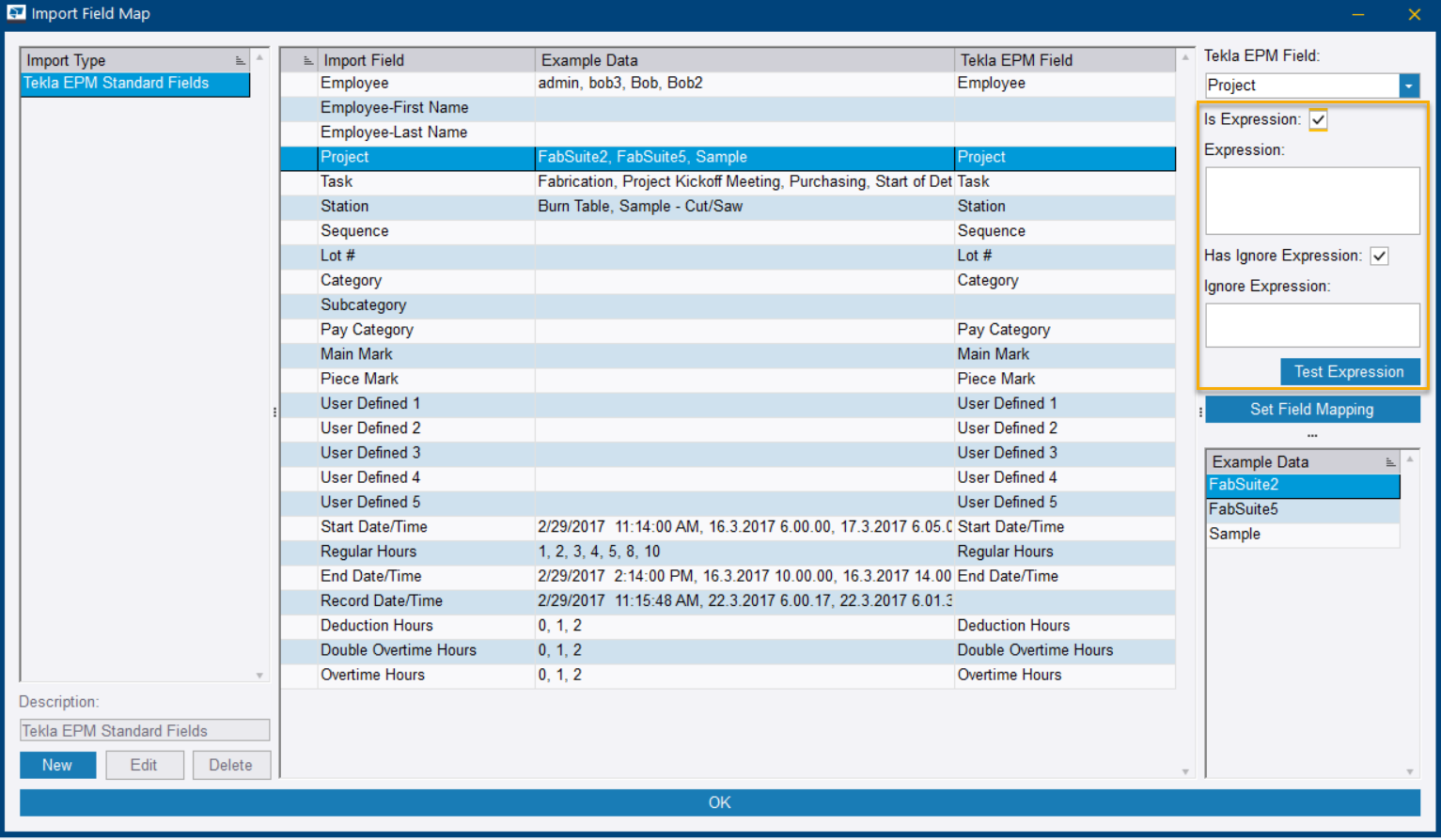Click the 1, 2, 3, 4, 5, 8, 10 cell

click(x=744, y=552)
